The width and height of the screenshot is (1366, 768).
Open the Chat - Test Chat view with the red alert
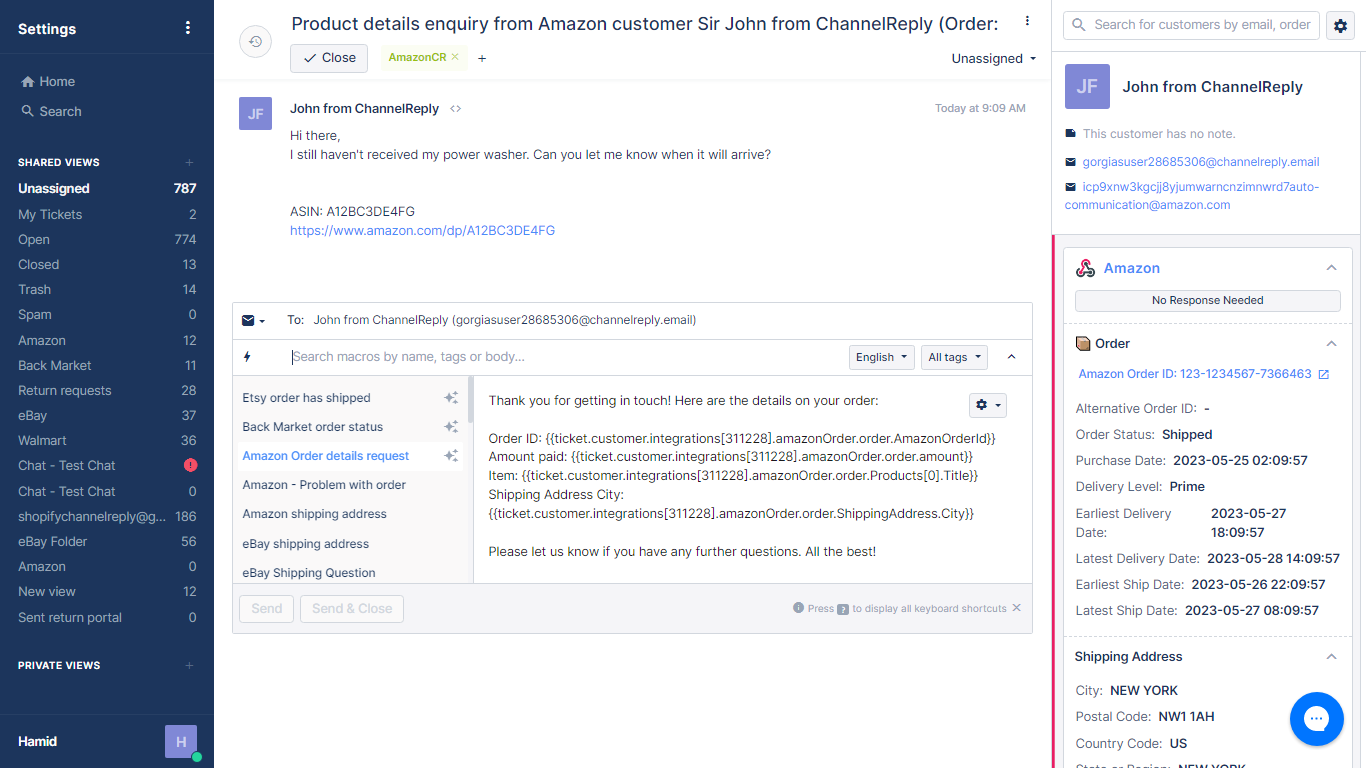click(107, 465)
